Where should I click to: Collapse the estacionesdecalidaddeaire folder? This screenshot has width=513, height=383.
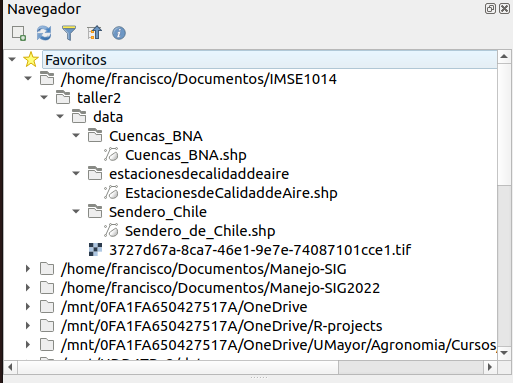(76, 174)
